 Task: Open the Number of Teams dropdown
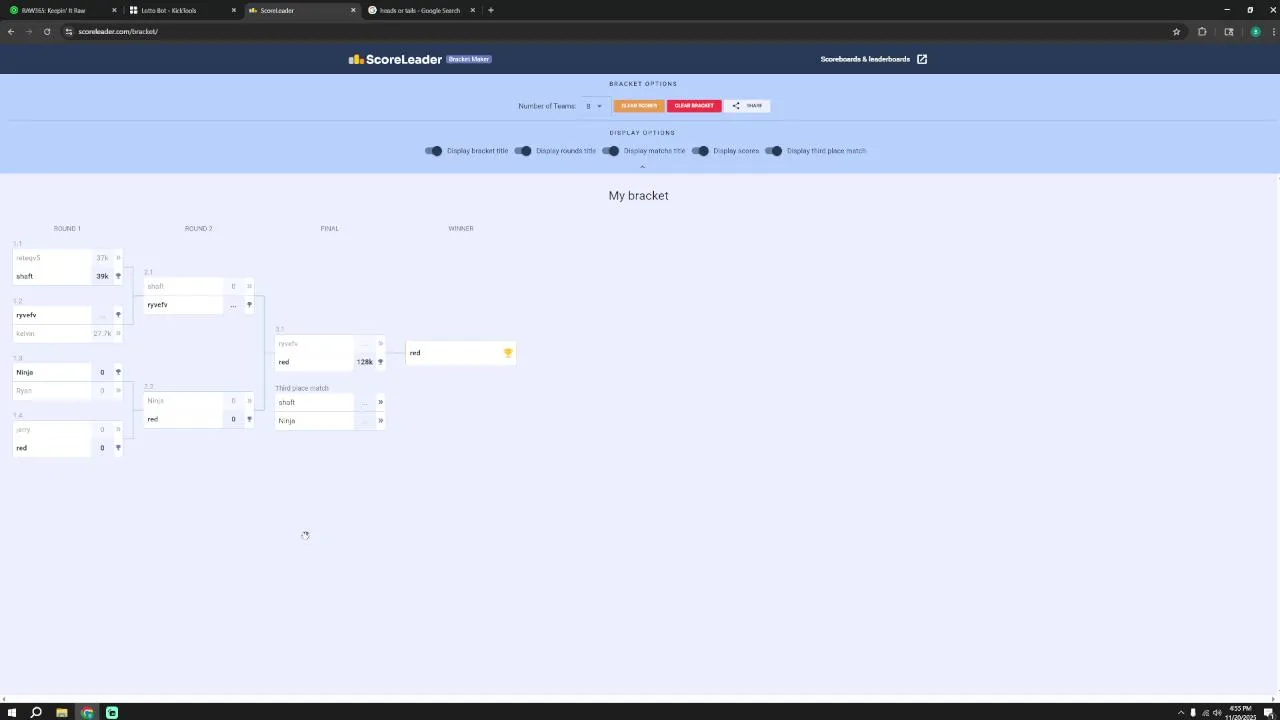(x=594, y=106)
